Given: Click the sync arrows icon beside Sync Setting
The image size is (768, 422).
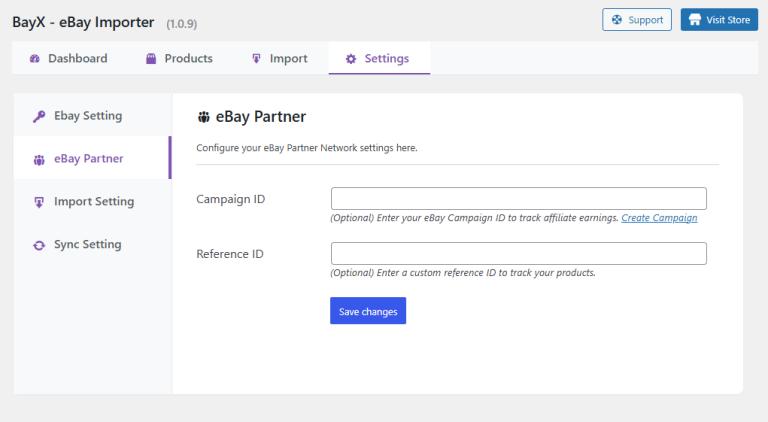Looking at the screenshot, I should click(39, 245).
